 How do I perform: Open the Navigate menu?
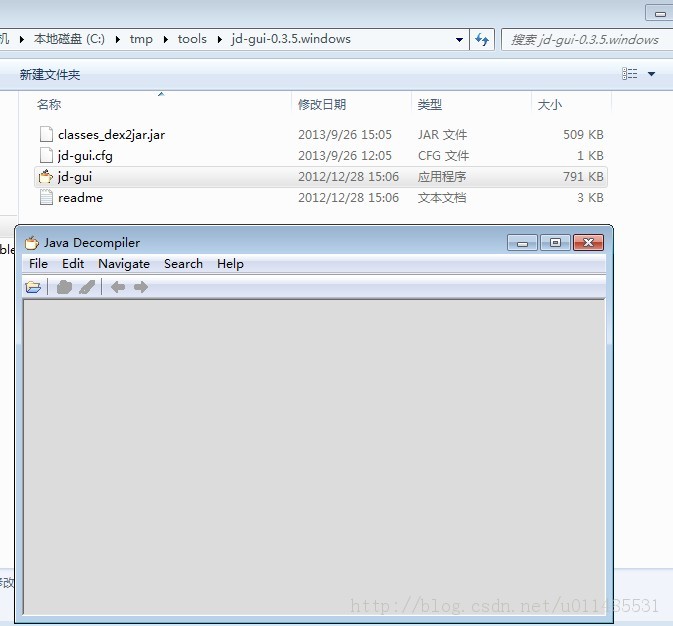tap(124, 264)
